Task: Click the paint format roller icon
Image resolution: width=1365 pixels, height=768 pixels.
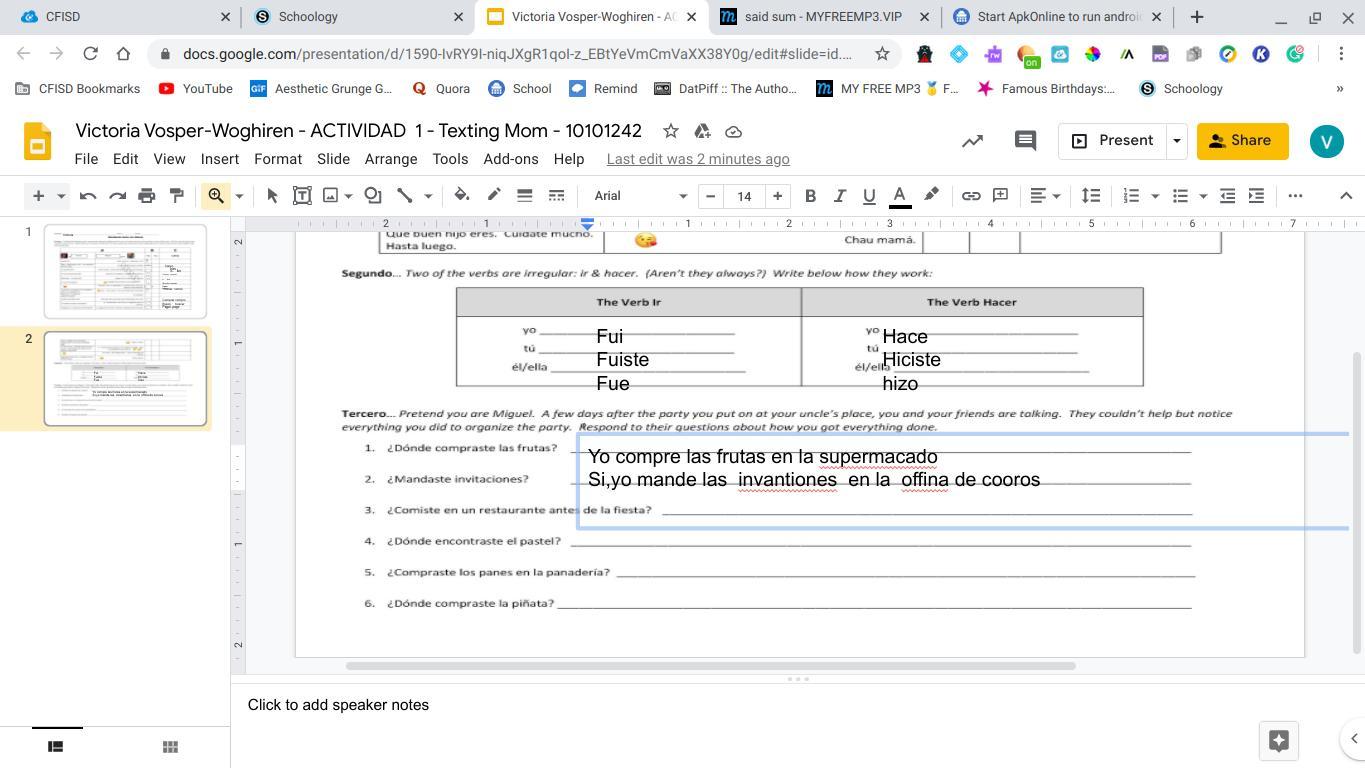Action: tap(177, 196)
